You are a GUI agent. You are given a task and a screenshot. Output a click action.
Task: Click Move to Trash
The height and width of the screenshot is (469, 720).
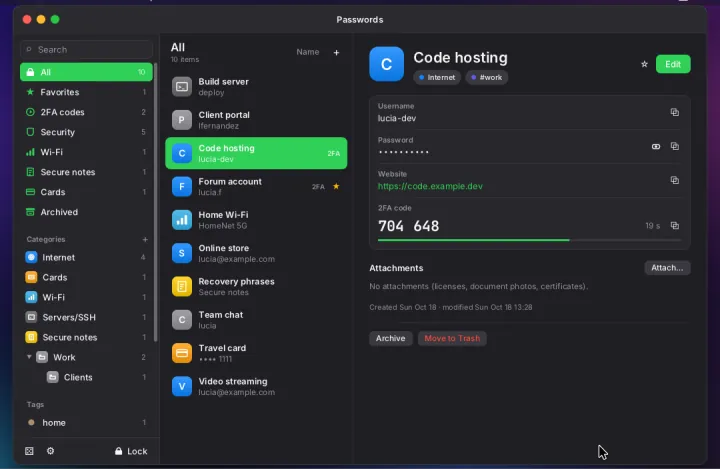(x=452, y=338)
